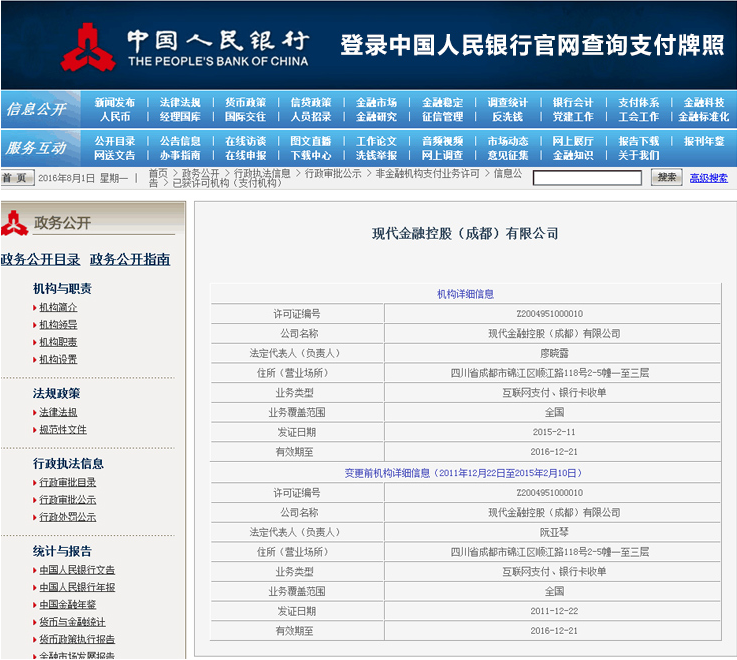The image size is (737, 660).
Task: Click the small red logo beside 政务公开
Action: tap(15, 223)
